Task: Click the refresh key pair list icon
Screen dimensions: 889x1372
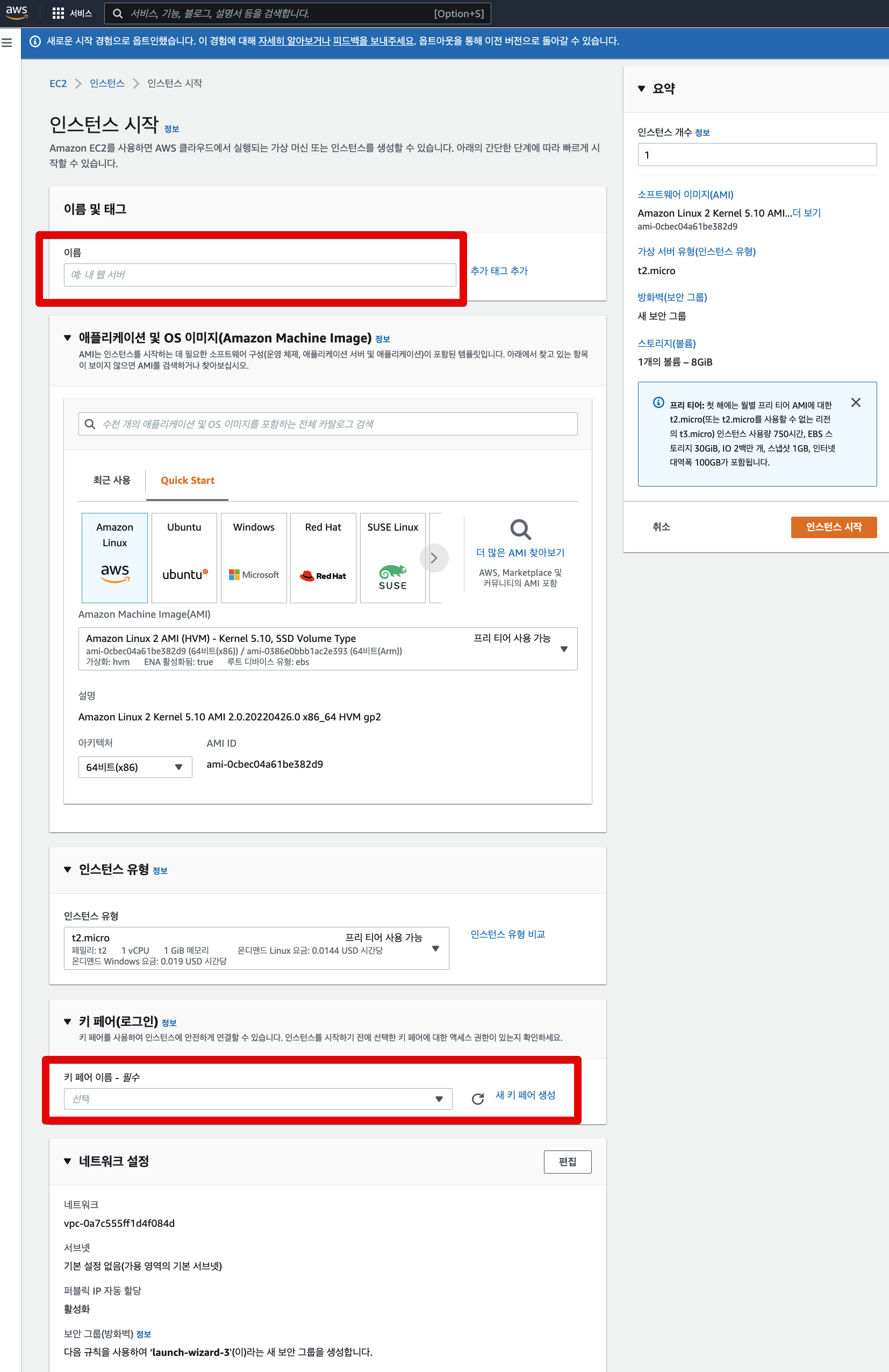Action: (478, 1099)
